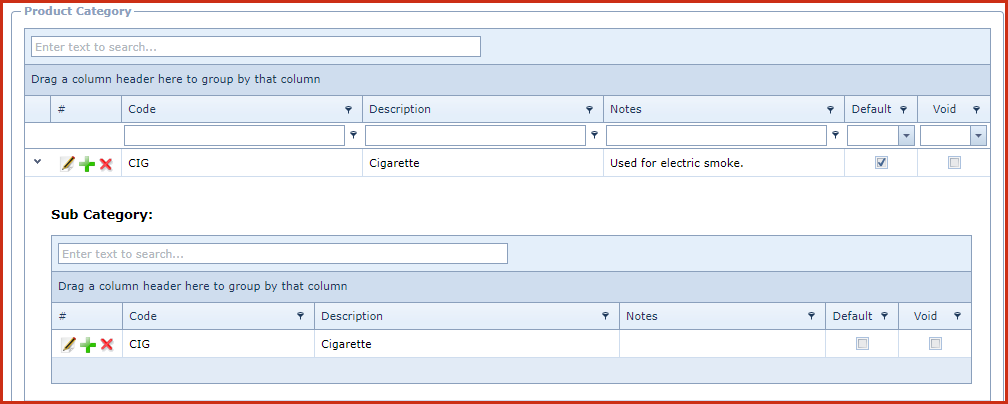This screenshot has height=404, width=1008.
Task: Open the Default filter dropdown
Action: coord(906,136)
